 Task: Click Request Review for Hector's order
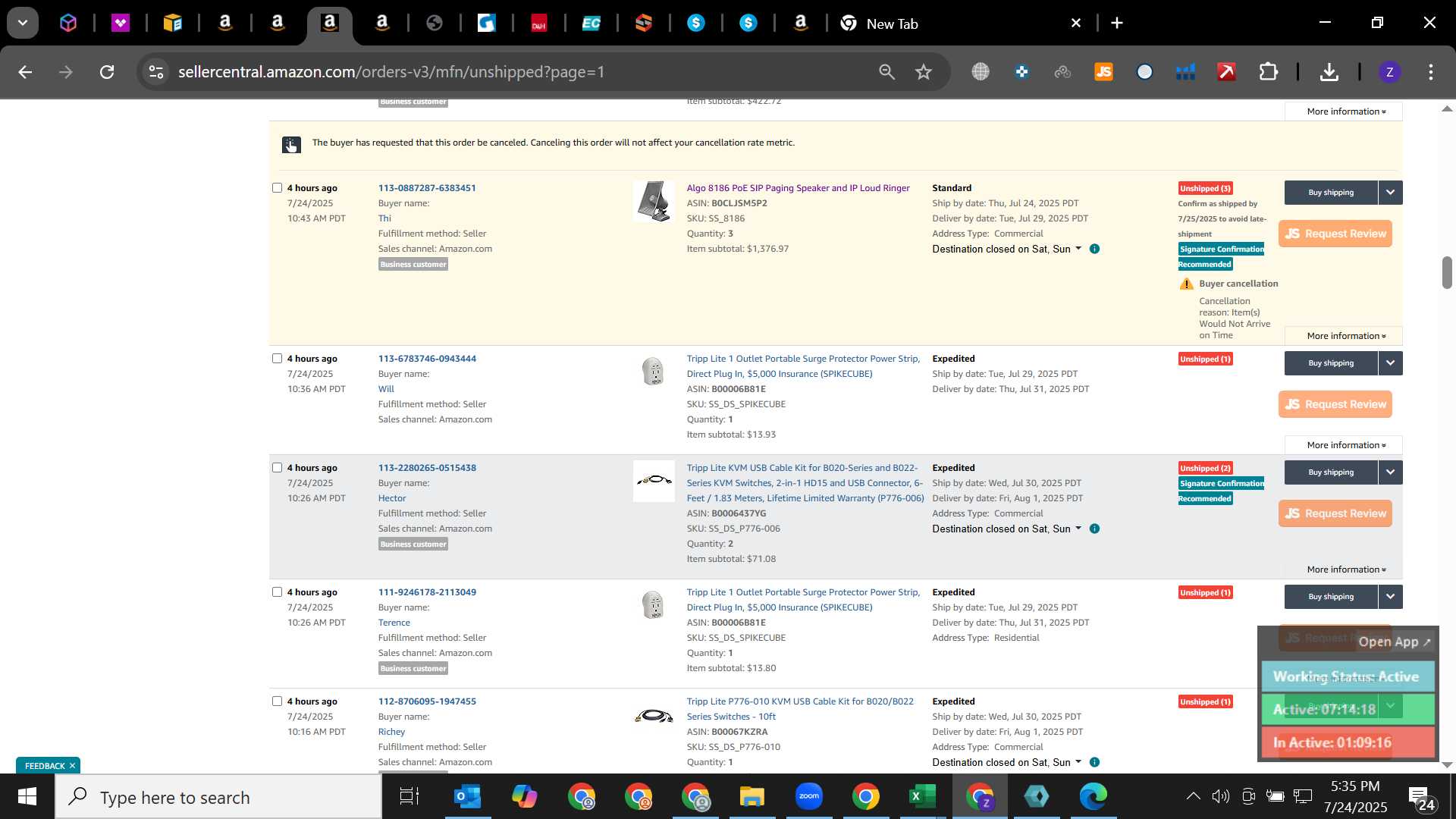click(1335, 513)
